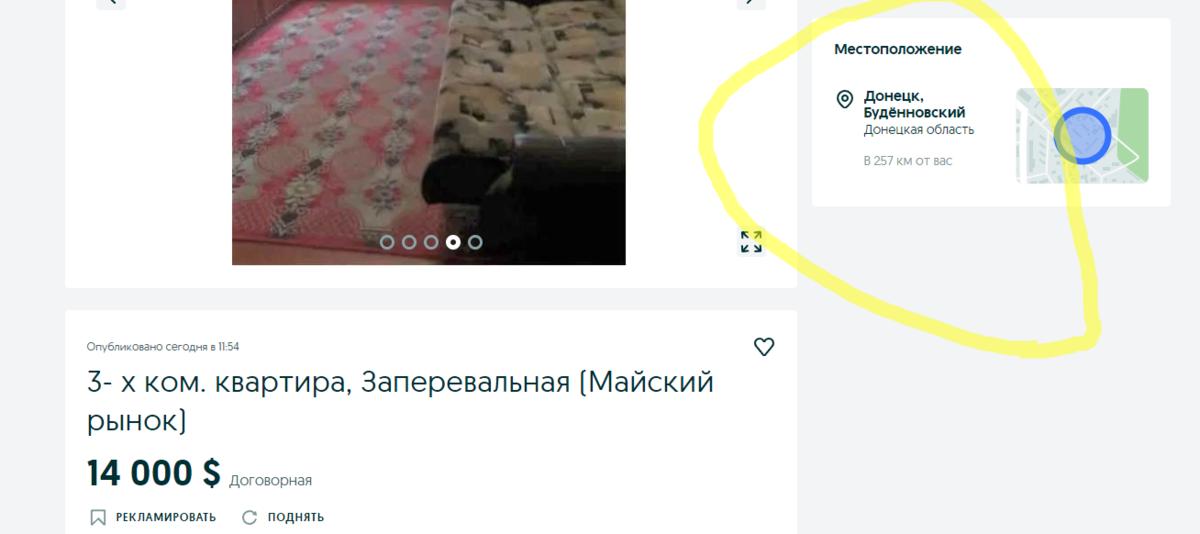The image size is (1200, 534).
Task: Select the second photo carousel dot
Action: [409, 242]
